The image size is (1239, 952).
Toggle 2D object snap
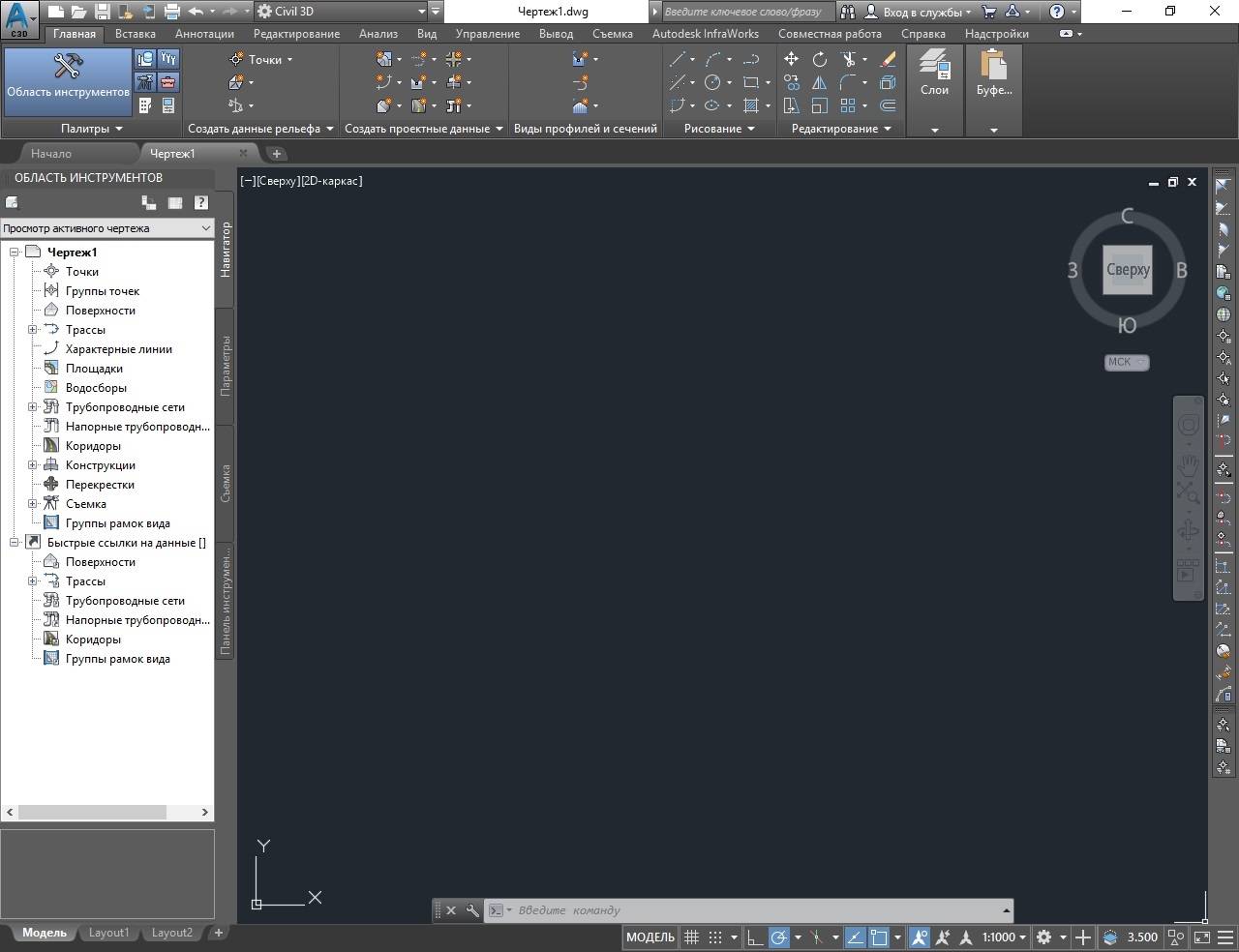pos(879,937)
